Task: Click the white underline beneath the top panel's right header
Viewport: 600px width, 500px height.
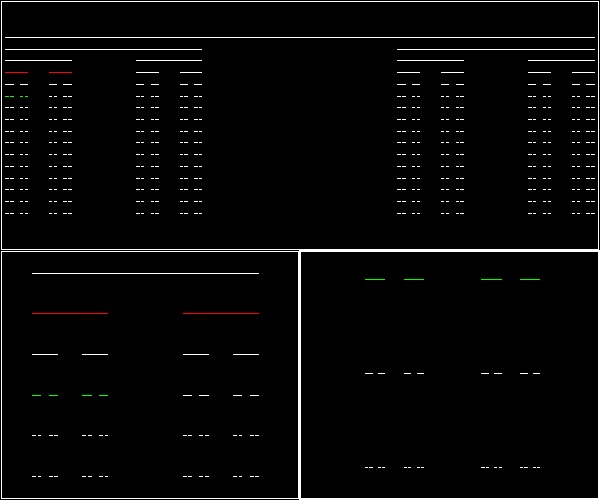Action: click(495, 49)
